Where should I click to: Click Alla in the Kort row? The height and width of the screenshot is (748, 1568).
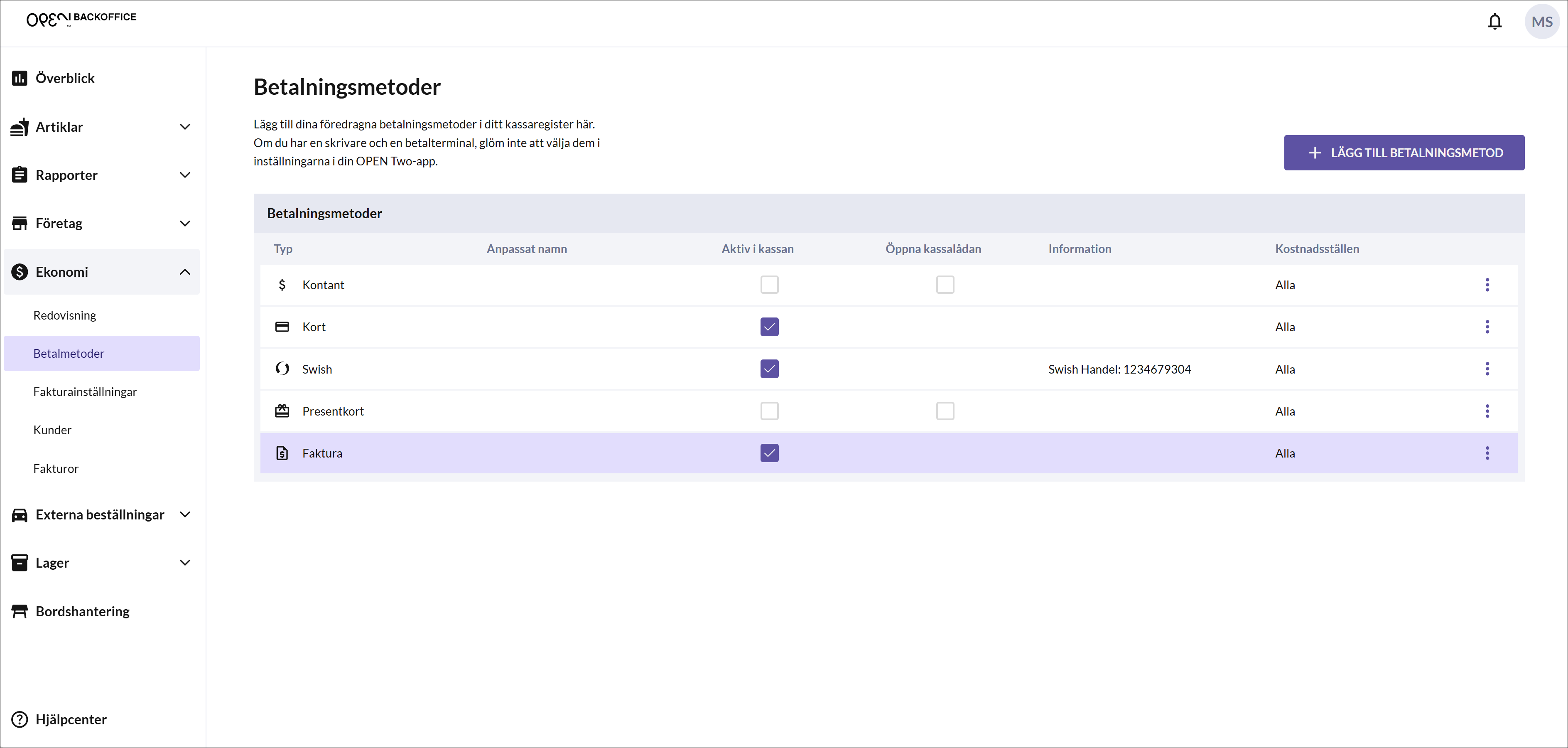1284,327
